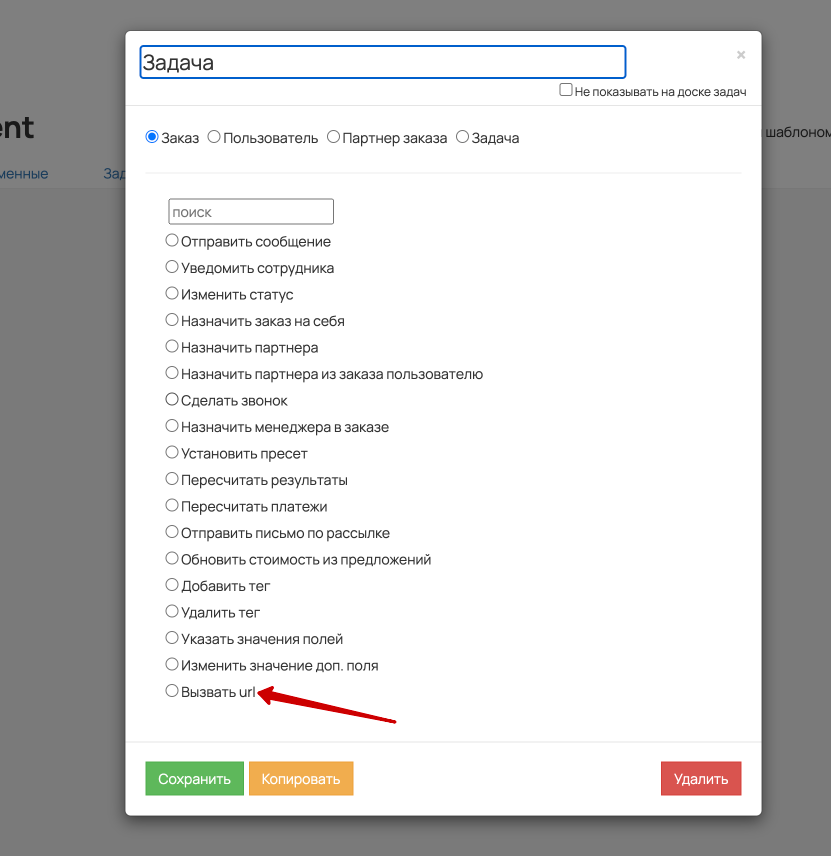Check 'Не показывать на доске задач' checkbox
The height and width of the screenshot is (856, 831).
click(x=566, y=90)
